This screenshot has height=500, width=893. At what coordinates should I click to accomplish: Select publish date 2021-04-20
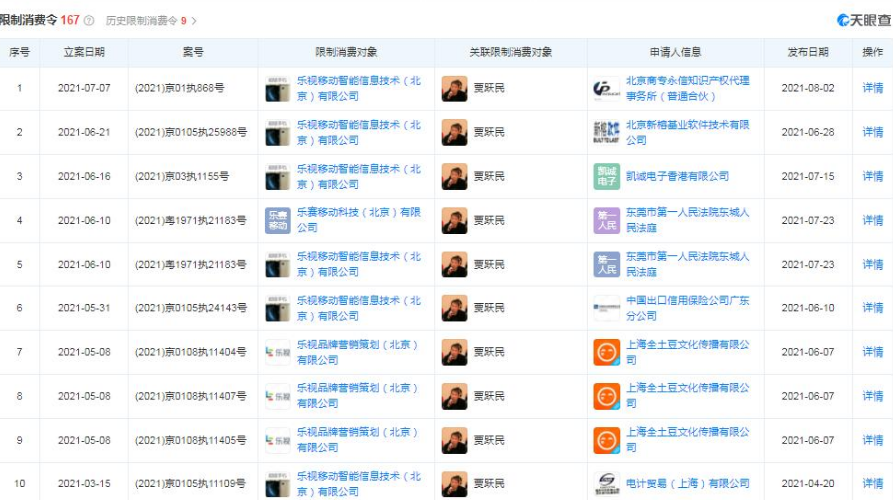click(x=808, y=483)
